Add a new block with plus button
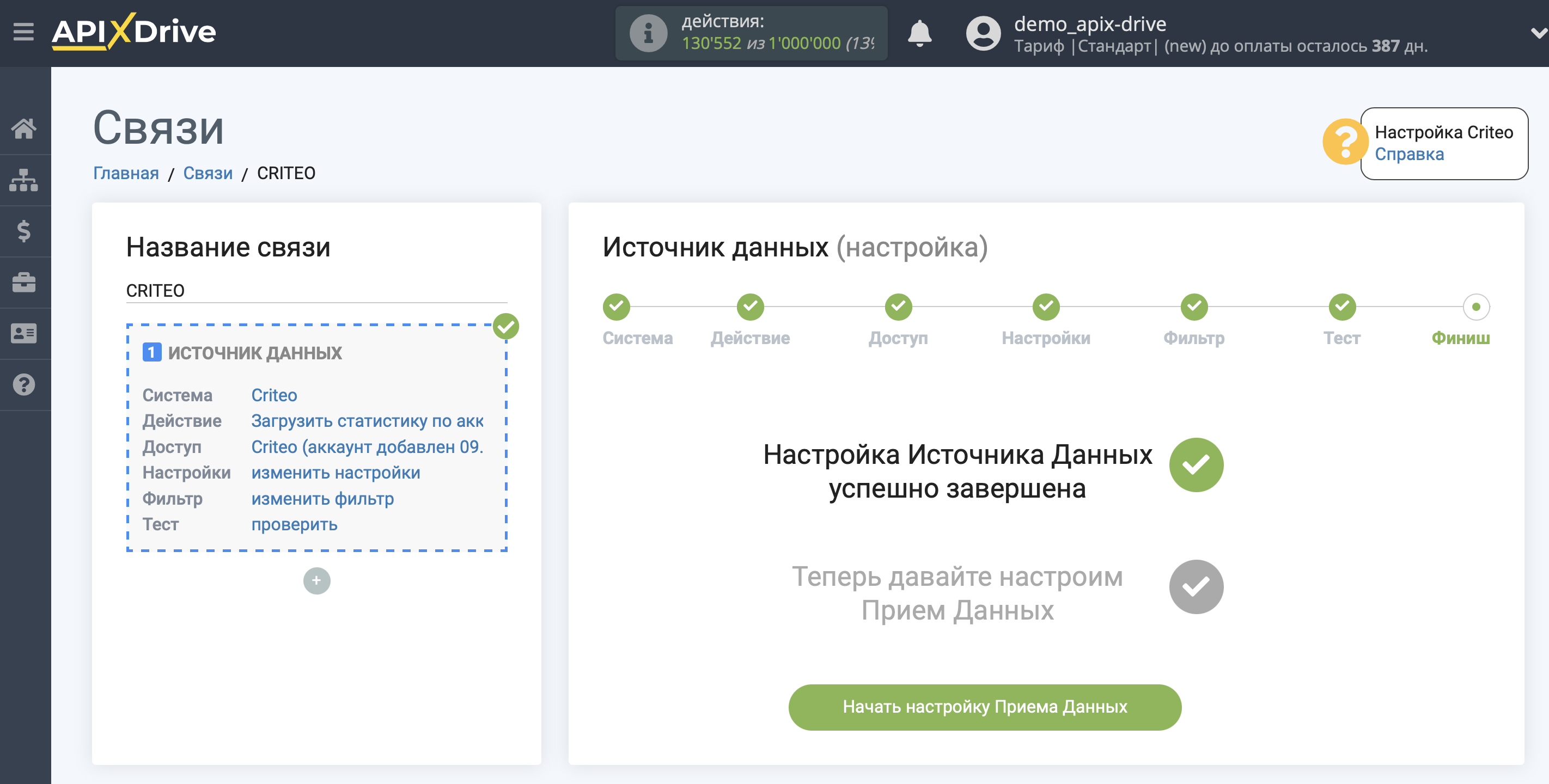Image resolution: width=1549 pixels, height=784 pixels. pos(316,580)
